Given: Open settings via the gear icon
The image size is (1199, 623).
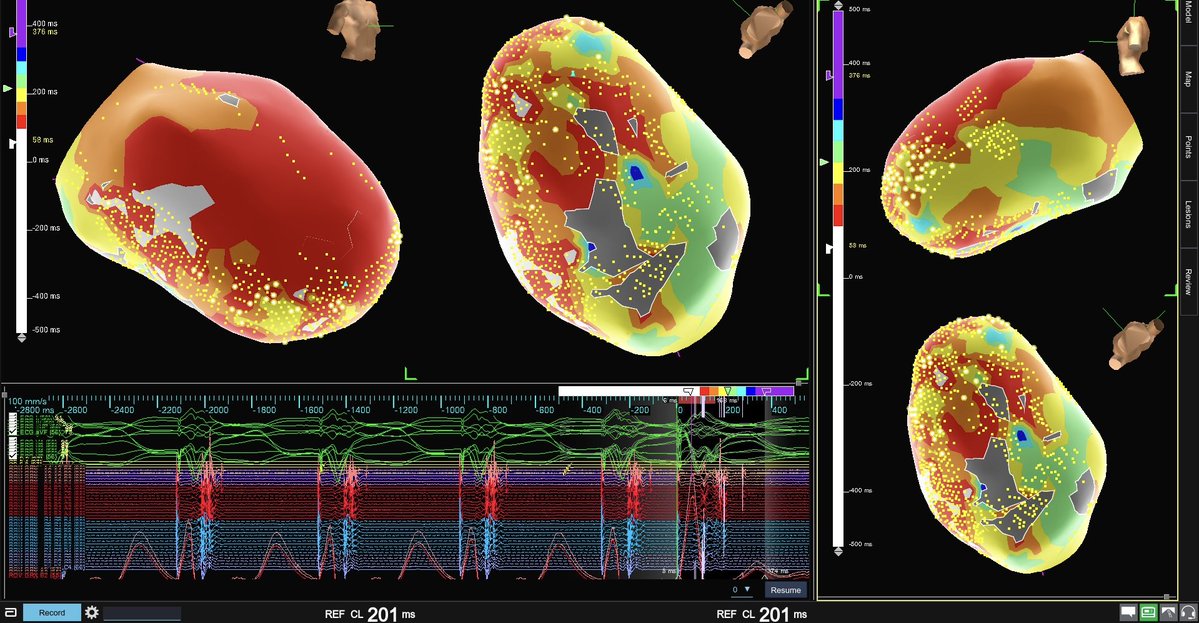Looking at the screenshot, I should [x=92, y=612].
